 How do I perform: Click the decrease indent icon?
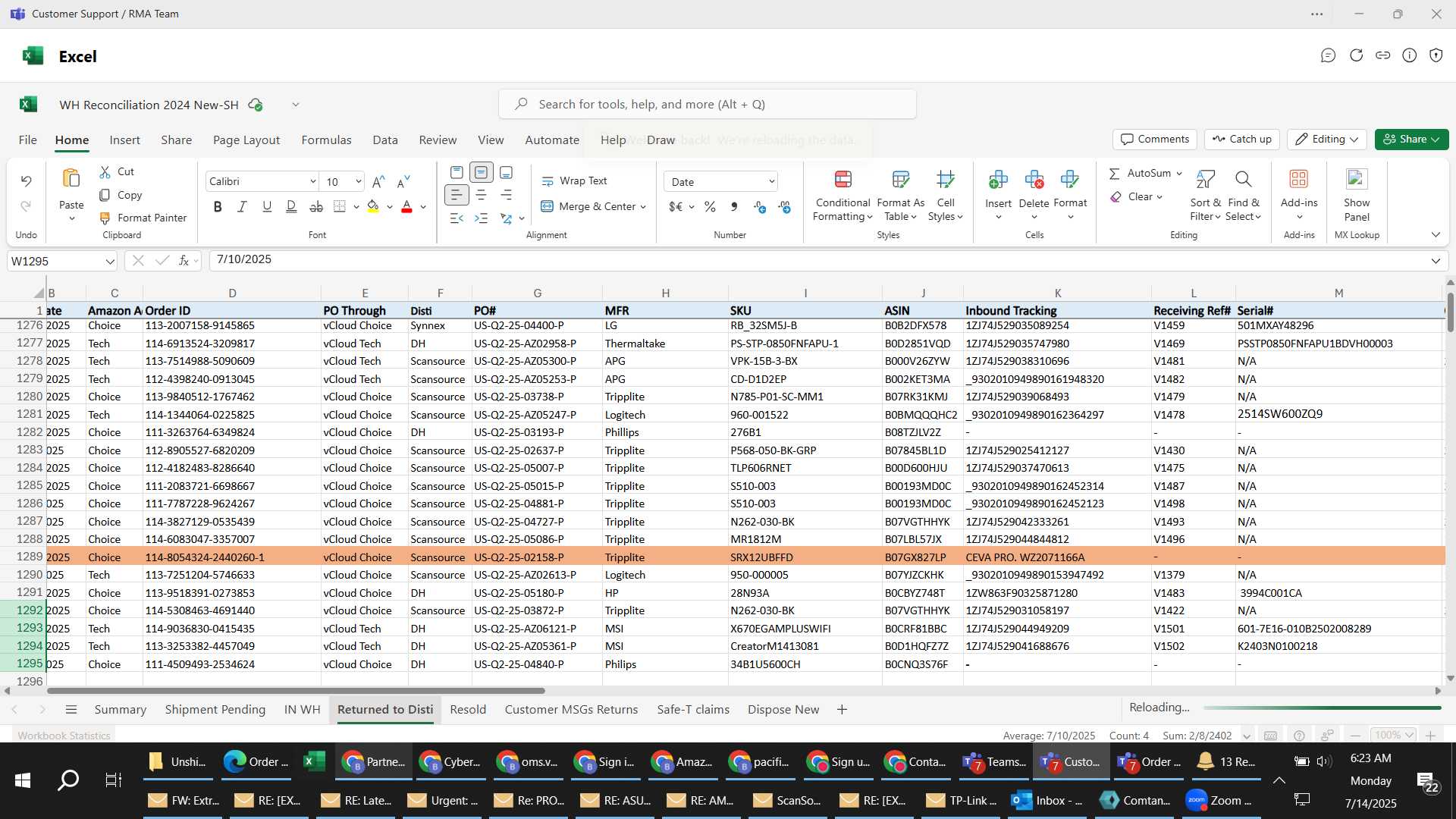click(x=457, y=218)
